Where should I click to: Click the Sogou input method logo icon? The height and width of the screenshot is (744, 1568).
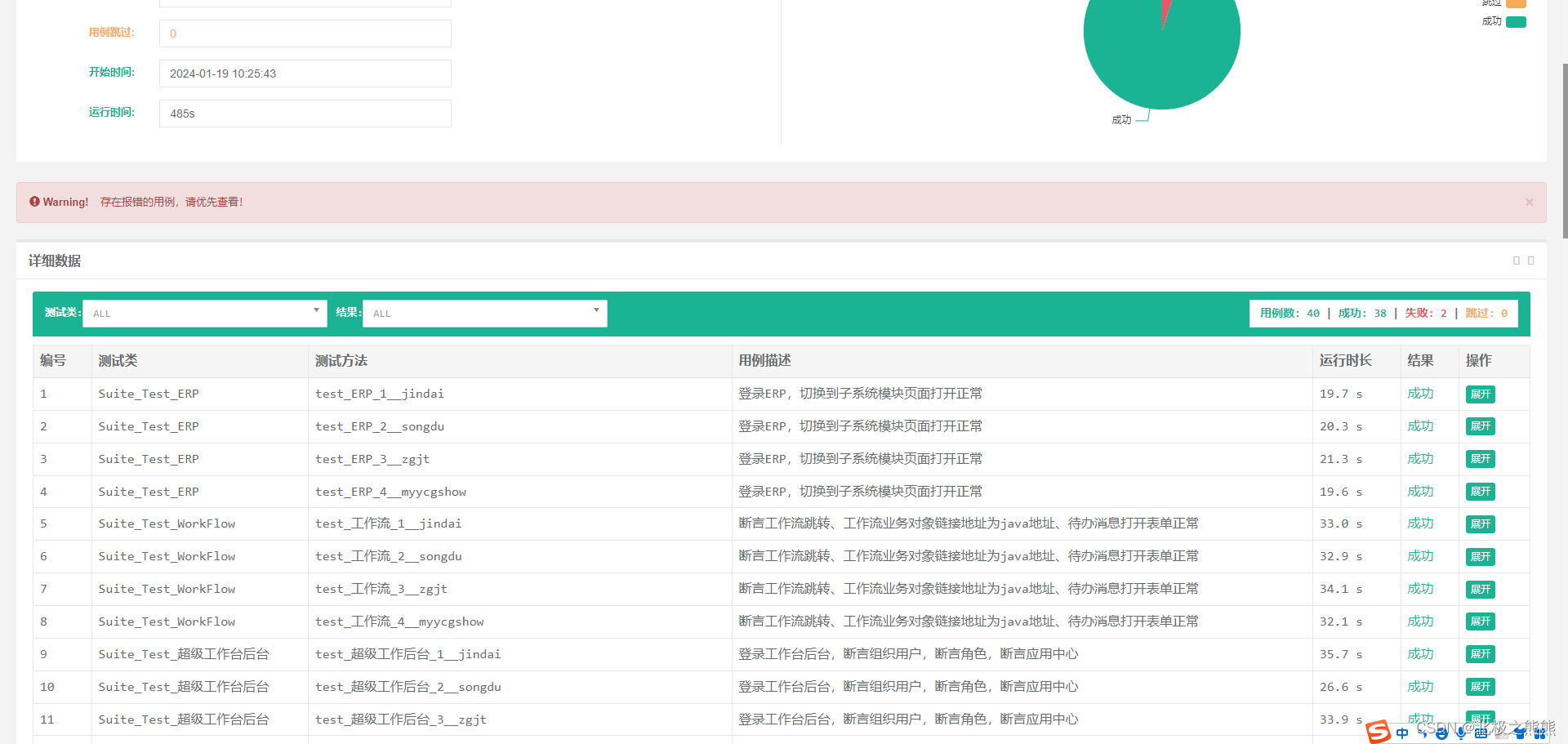(1378, 733)
